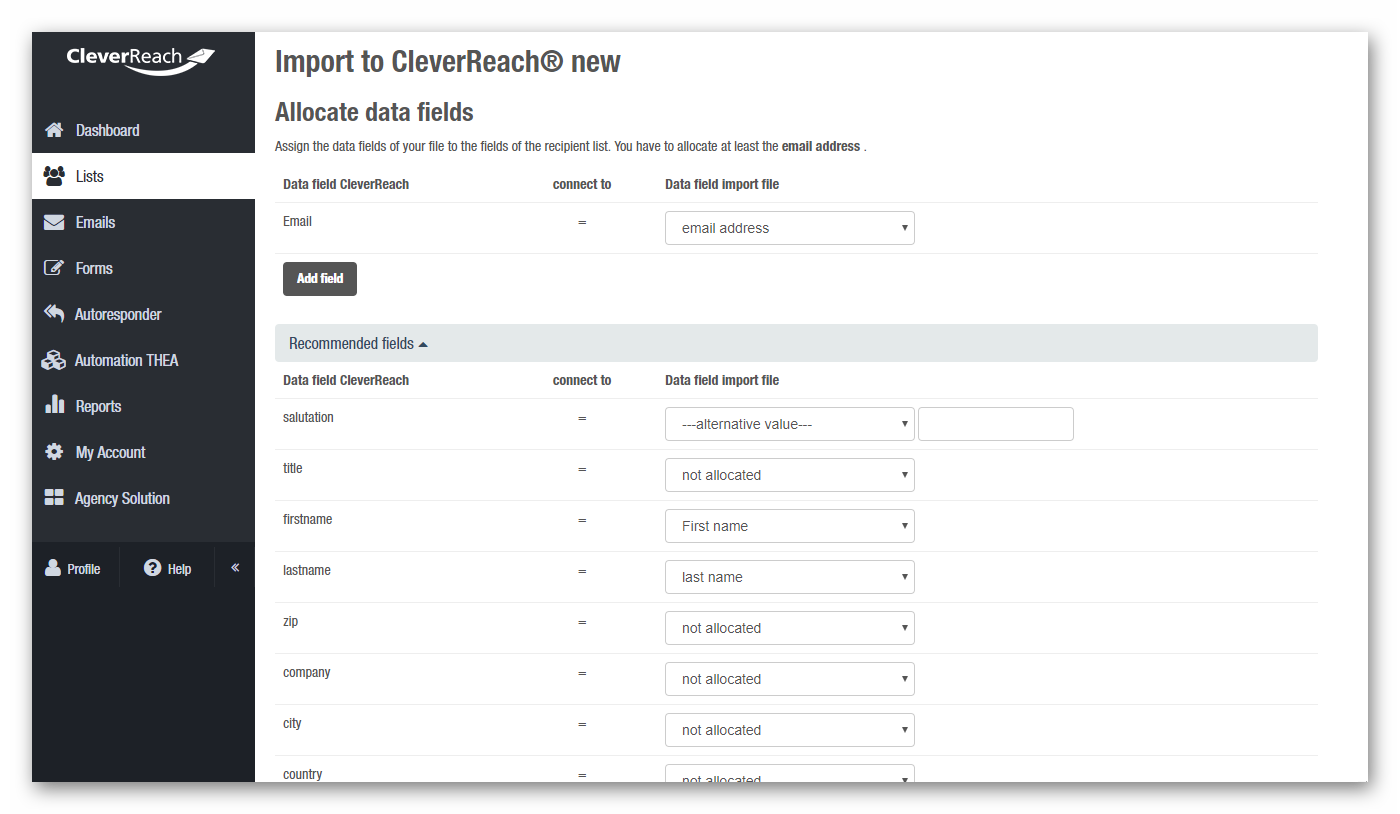Open the zip field dropdown
The width and height of the screenshot is (1400, 814).
click(790, 628)
